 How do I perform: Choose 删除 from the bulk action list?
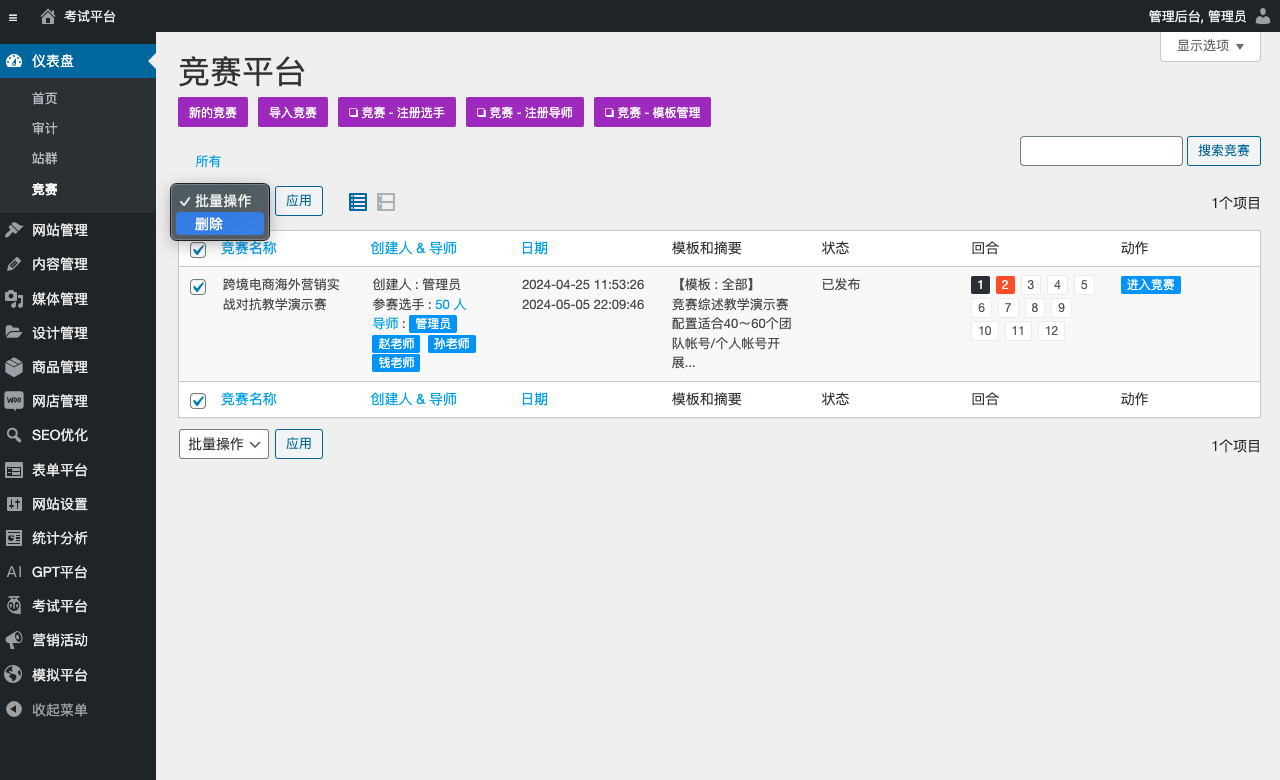pyautogui.click(x=219, y=224)
